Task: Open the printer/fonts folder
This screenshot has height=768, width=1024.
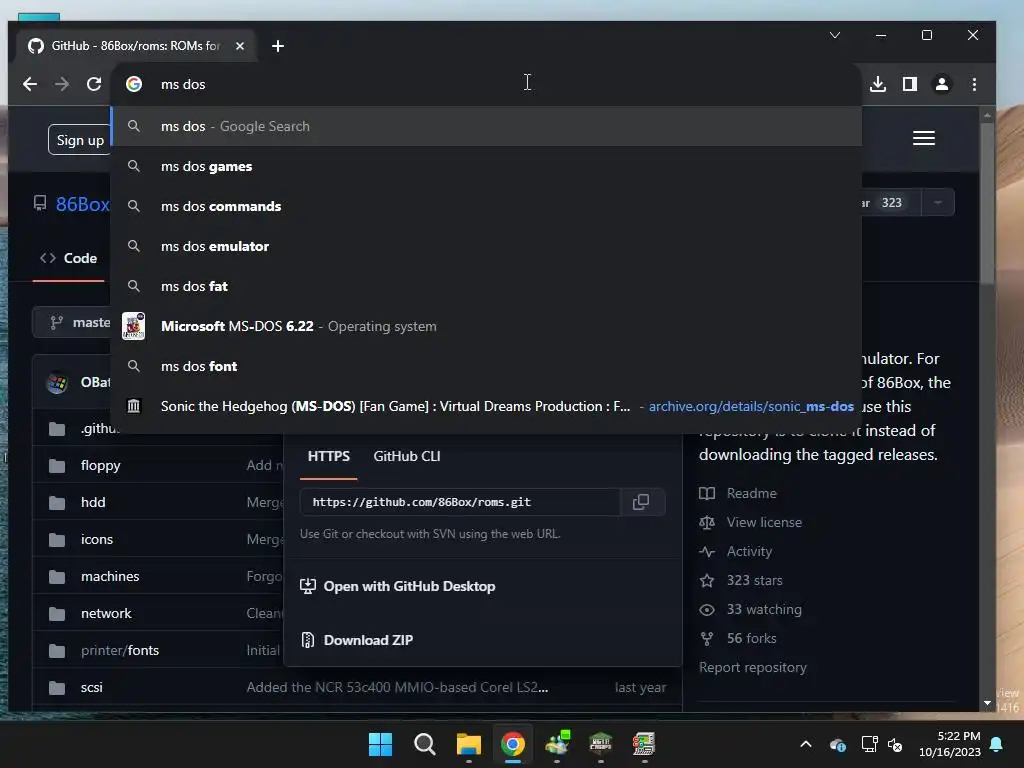Action: tap(120, 650)
